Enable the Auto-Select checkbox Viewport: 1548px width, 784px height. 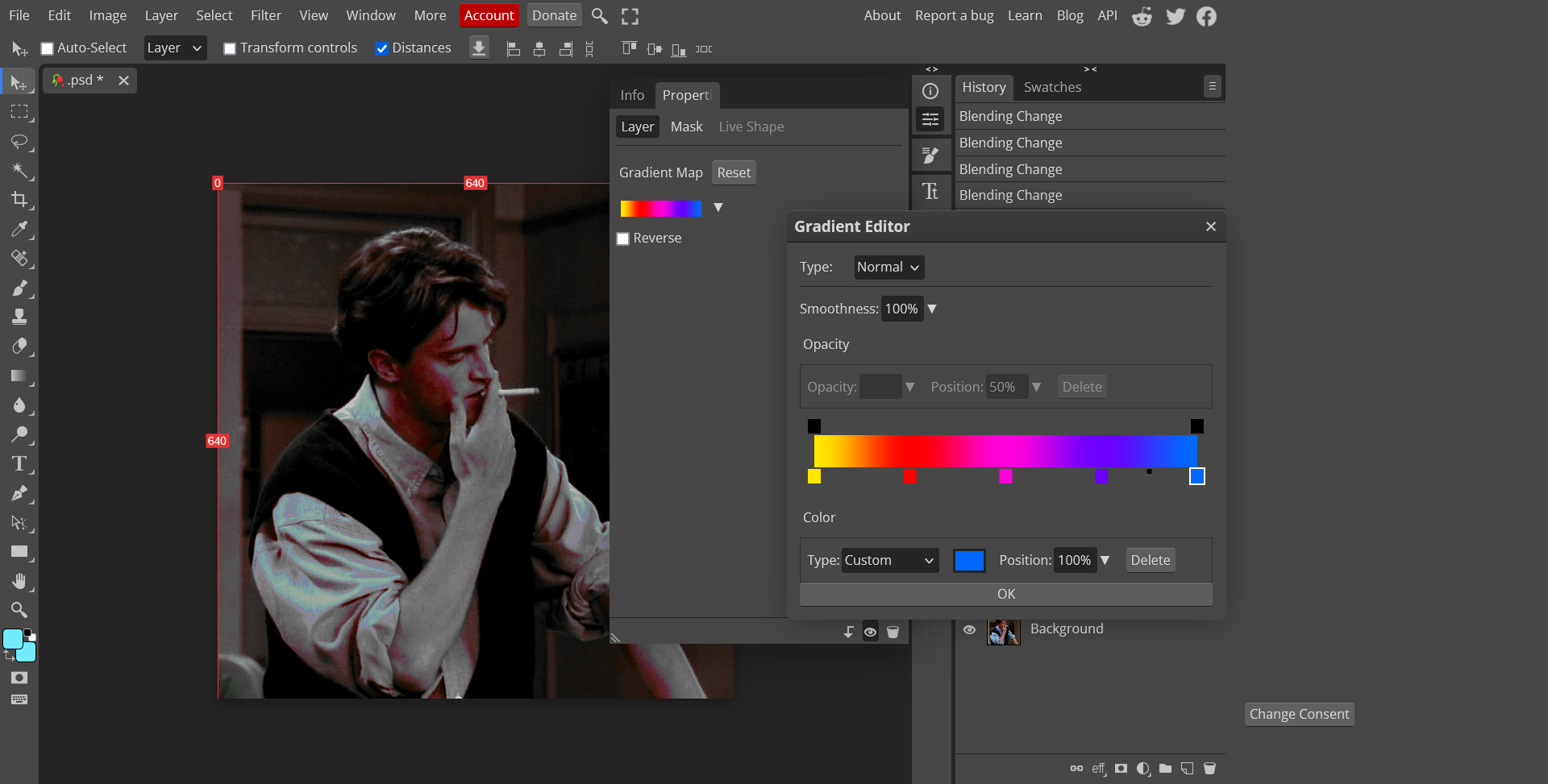[48, 48]
